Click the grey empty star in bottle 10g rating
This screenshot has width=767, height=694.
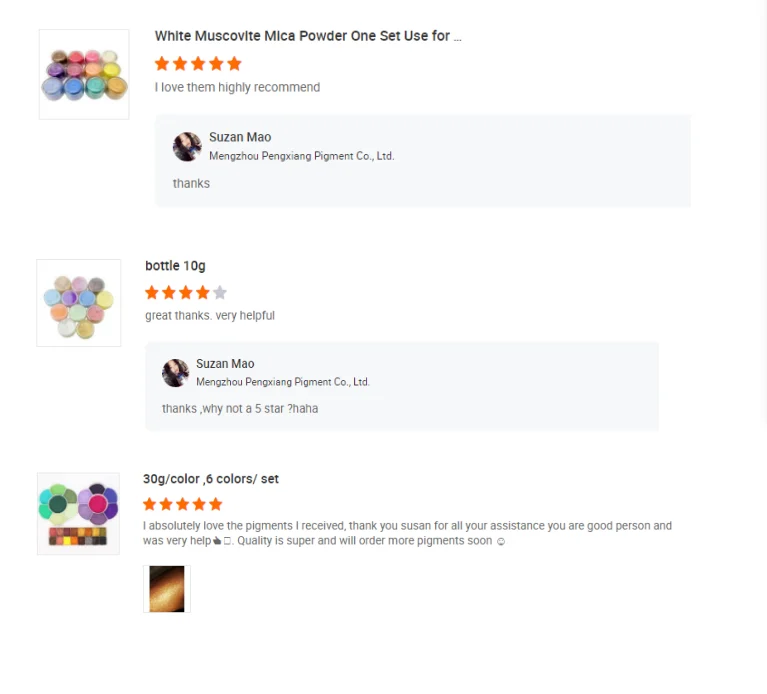(x=220, y=292)
